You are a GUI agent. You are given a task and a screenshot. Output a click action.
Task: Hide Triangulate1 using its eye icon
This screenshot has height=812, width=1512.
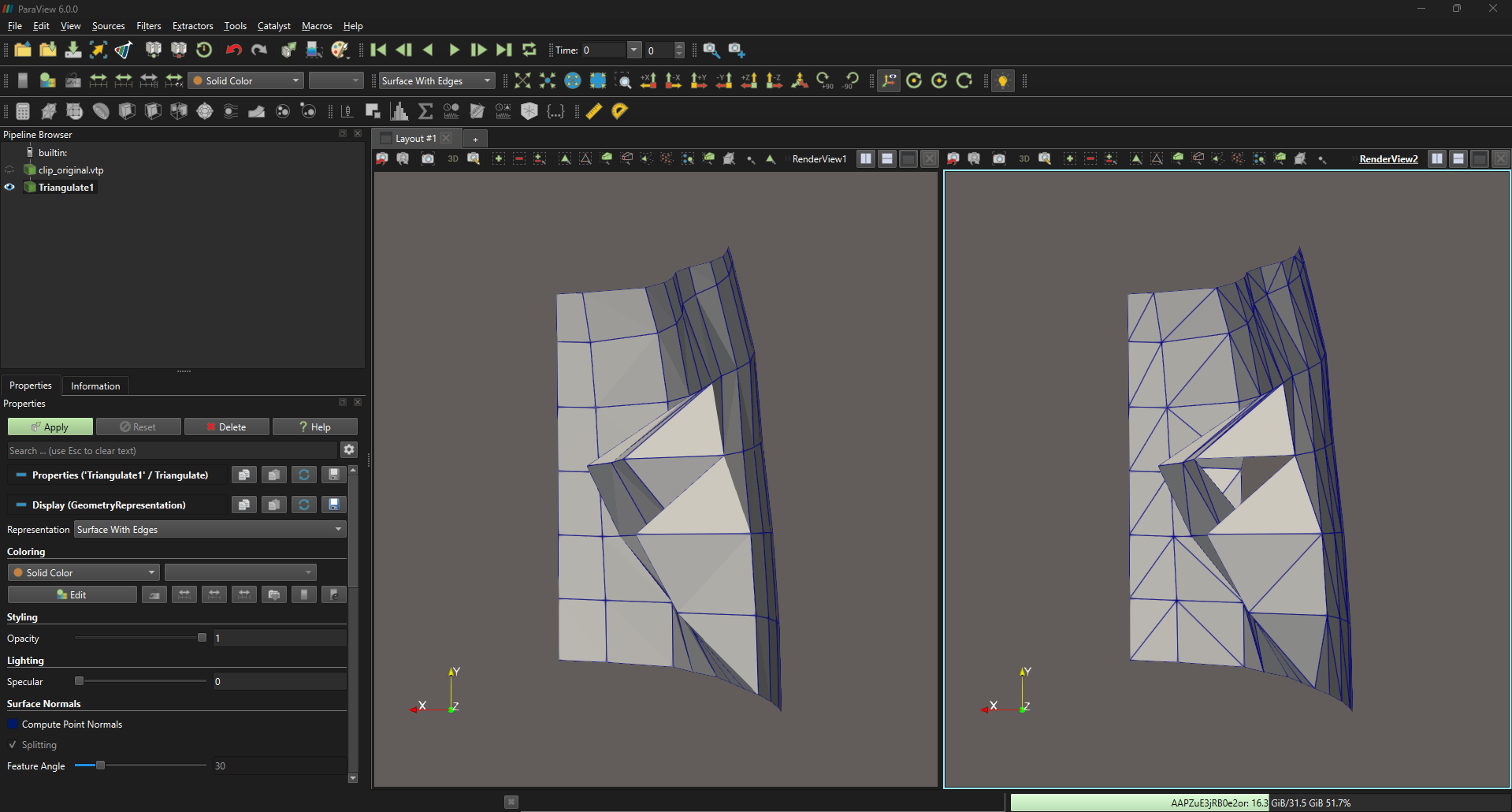pos(10,188)
